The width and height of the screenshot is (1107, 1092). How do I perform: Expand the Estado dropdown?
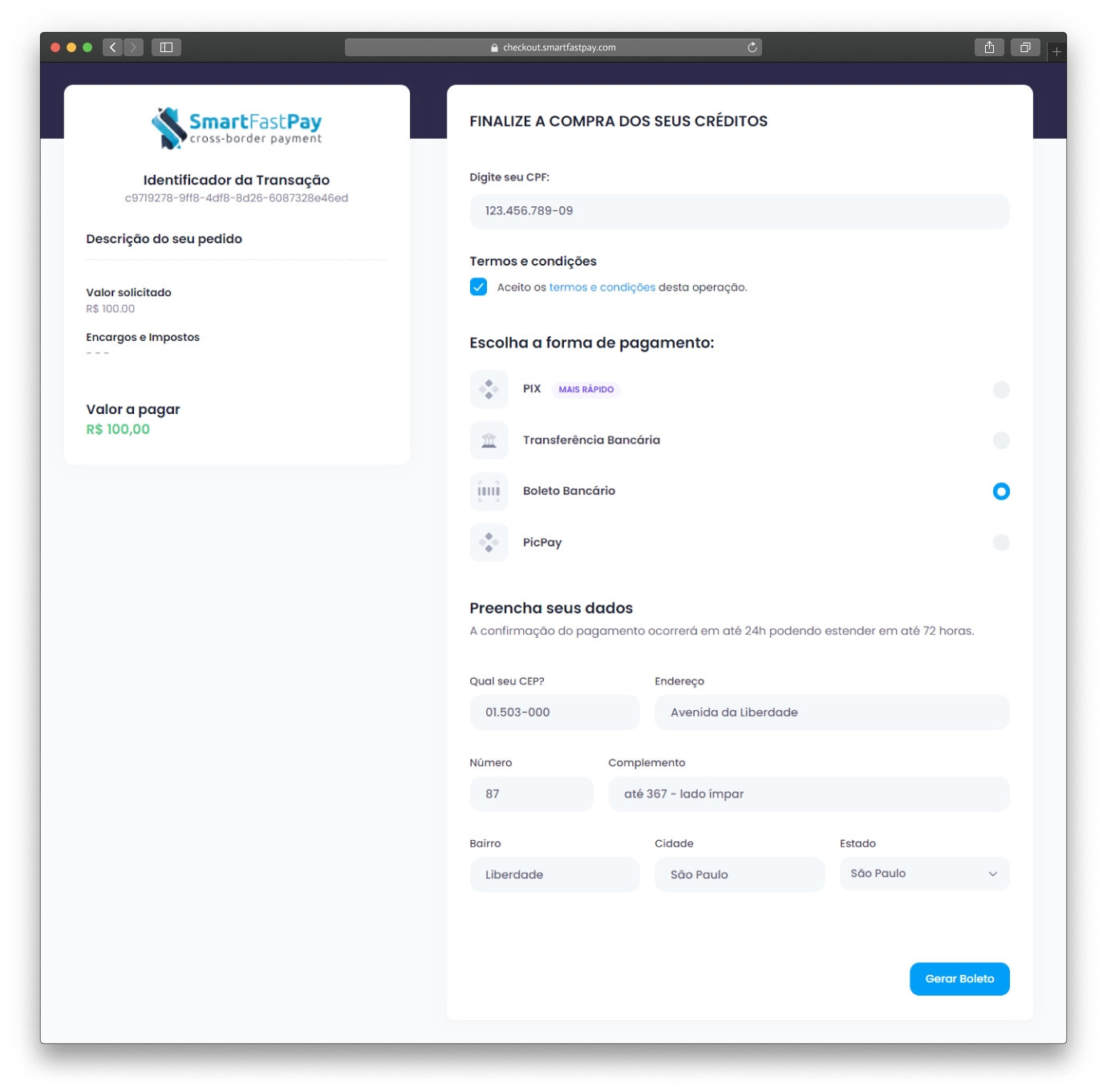[x=924, y=874]
